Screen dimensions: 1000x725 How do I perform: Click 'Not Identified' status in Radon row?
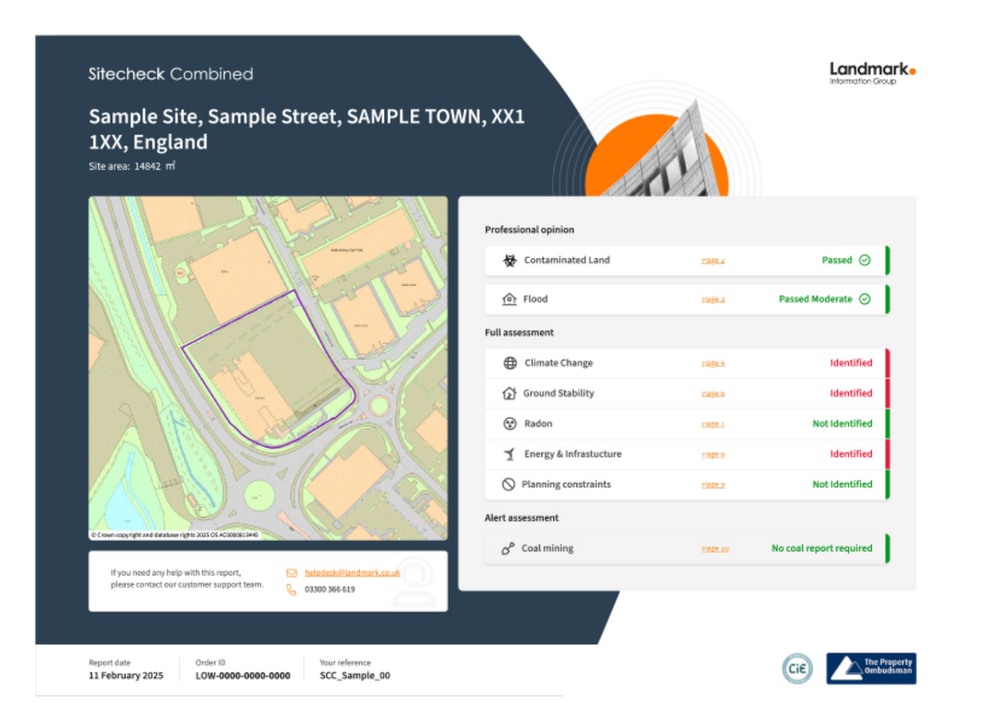842,423
